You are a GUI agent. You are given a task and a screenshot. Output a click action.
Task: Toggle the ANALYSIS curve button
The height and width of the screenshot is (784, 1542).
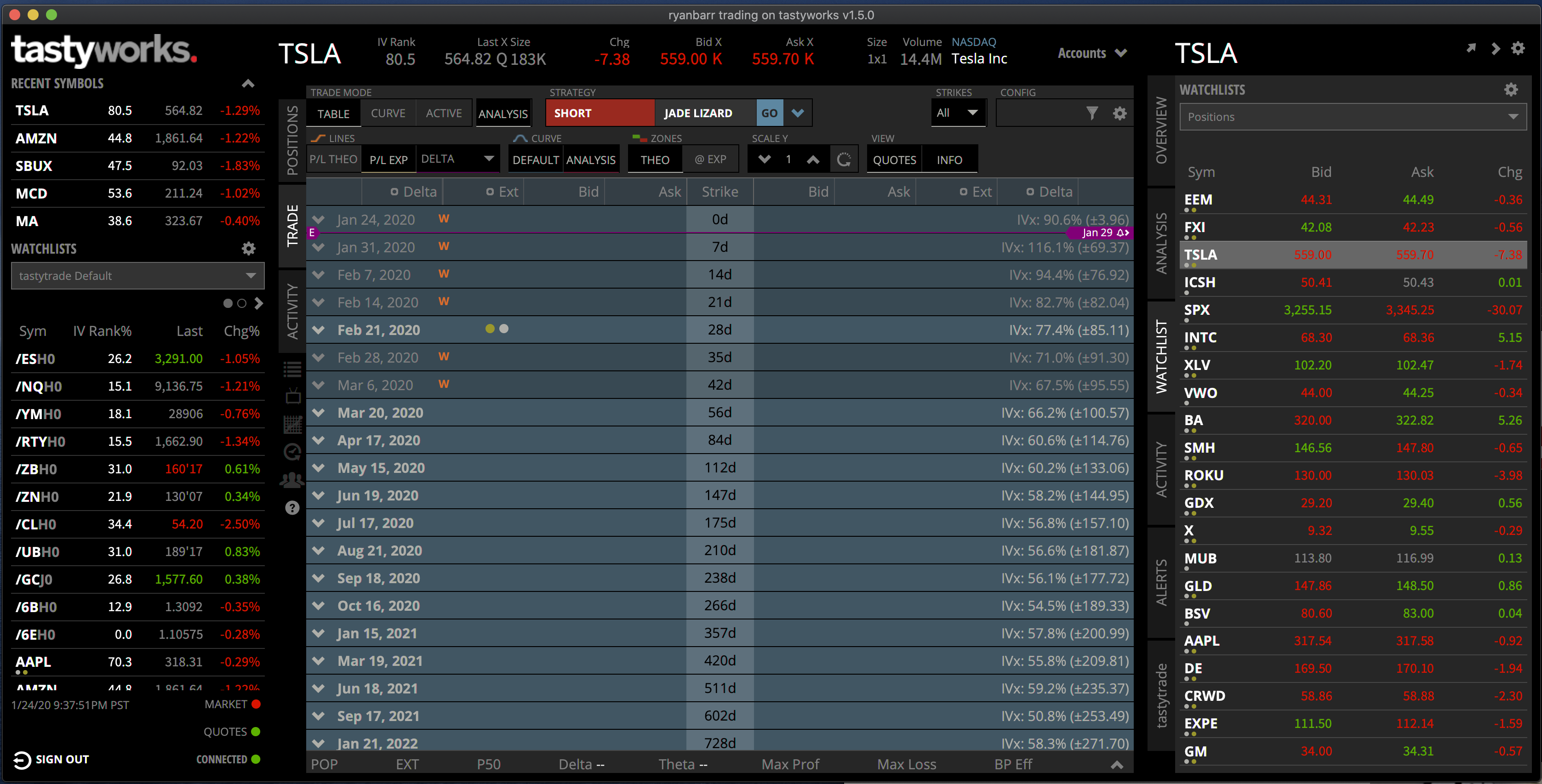pos(591,160)
